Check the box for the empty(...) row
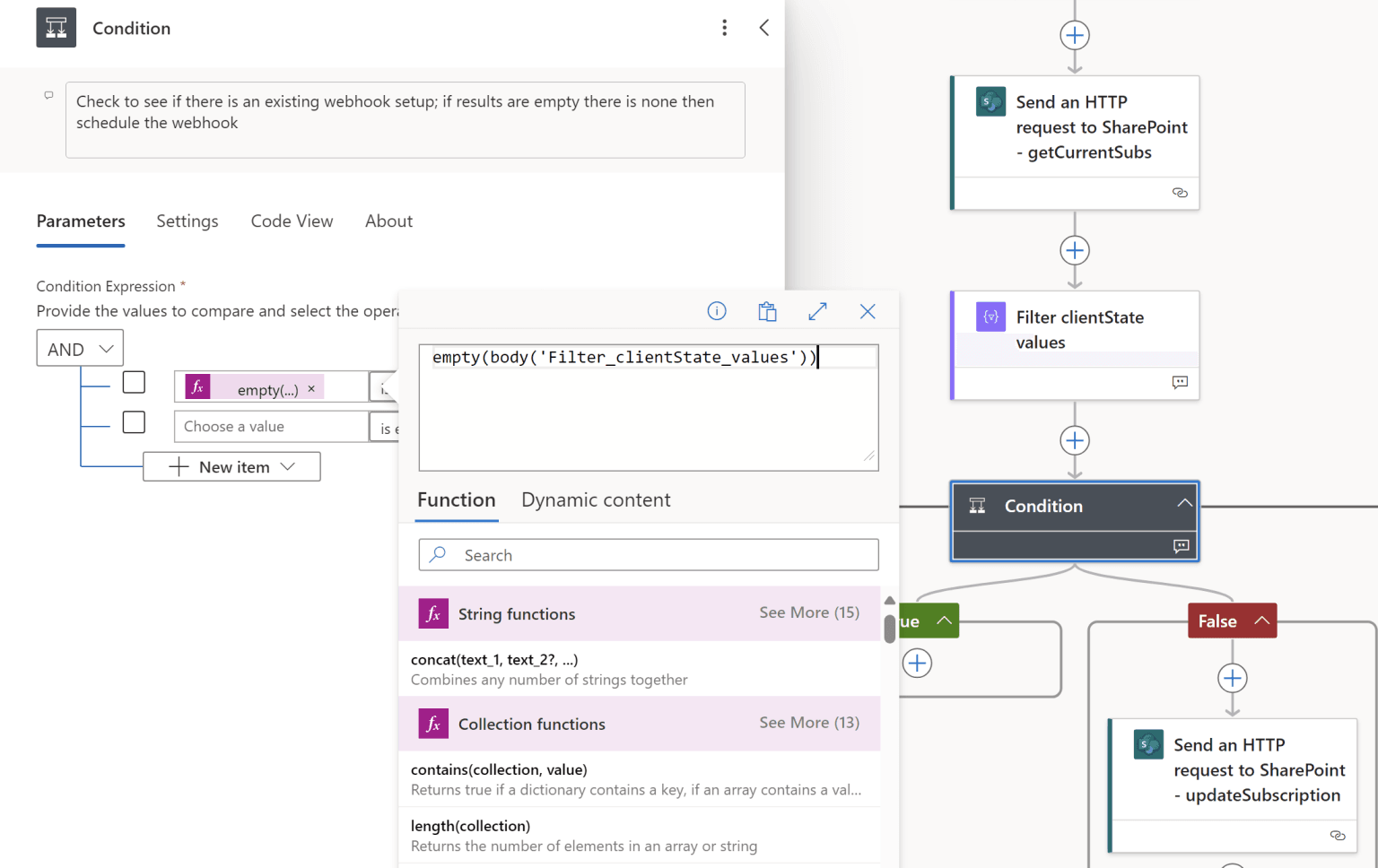 tap(134, 383)
